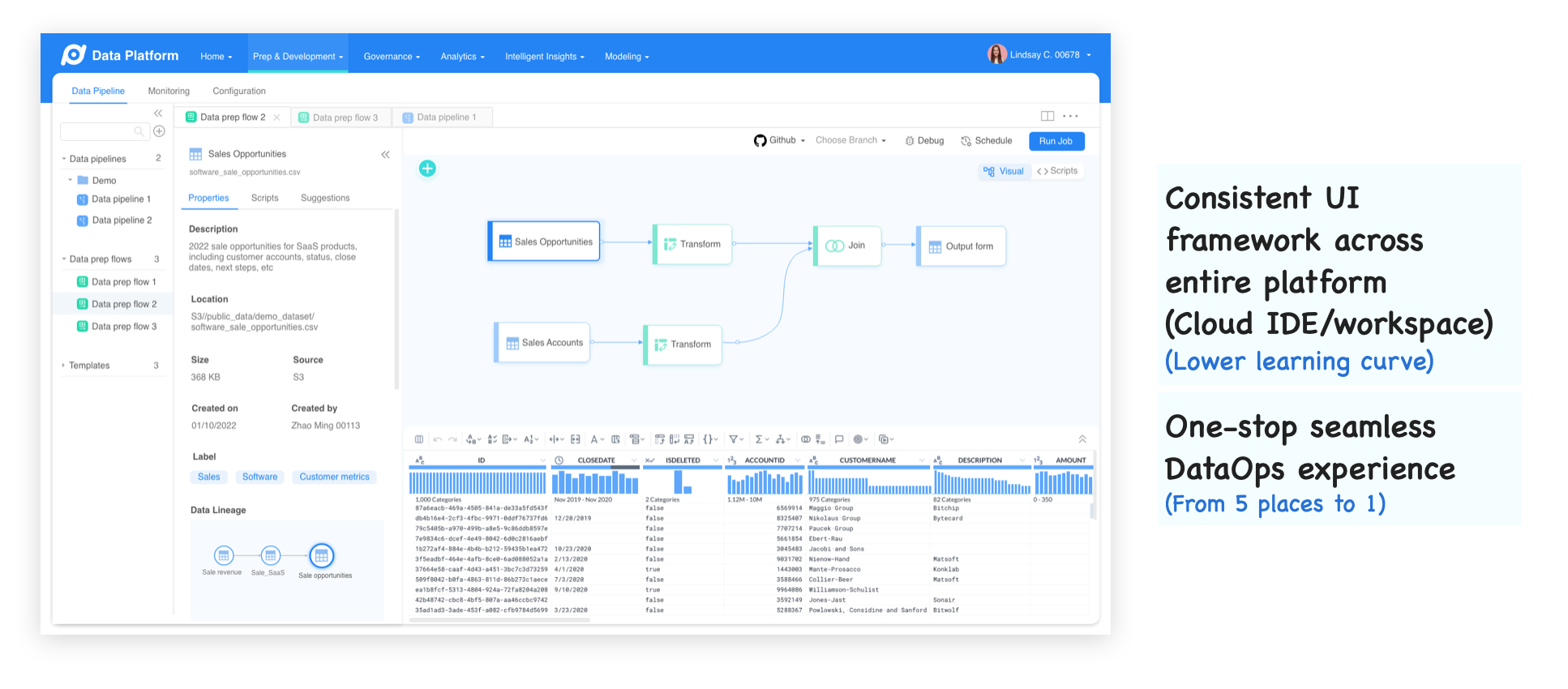The image size is (1568, 689).
Task: Click the Run Job button
Action: coord(1056,141)
